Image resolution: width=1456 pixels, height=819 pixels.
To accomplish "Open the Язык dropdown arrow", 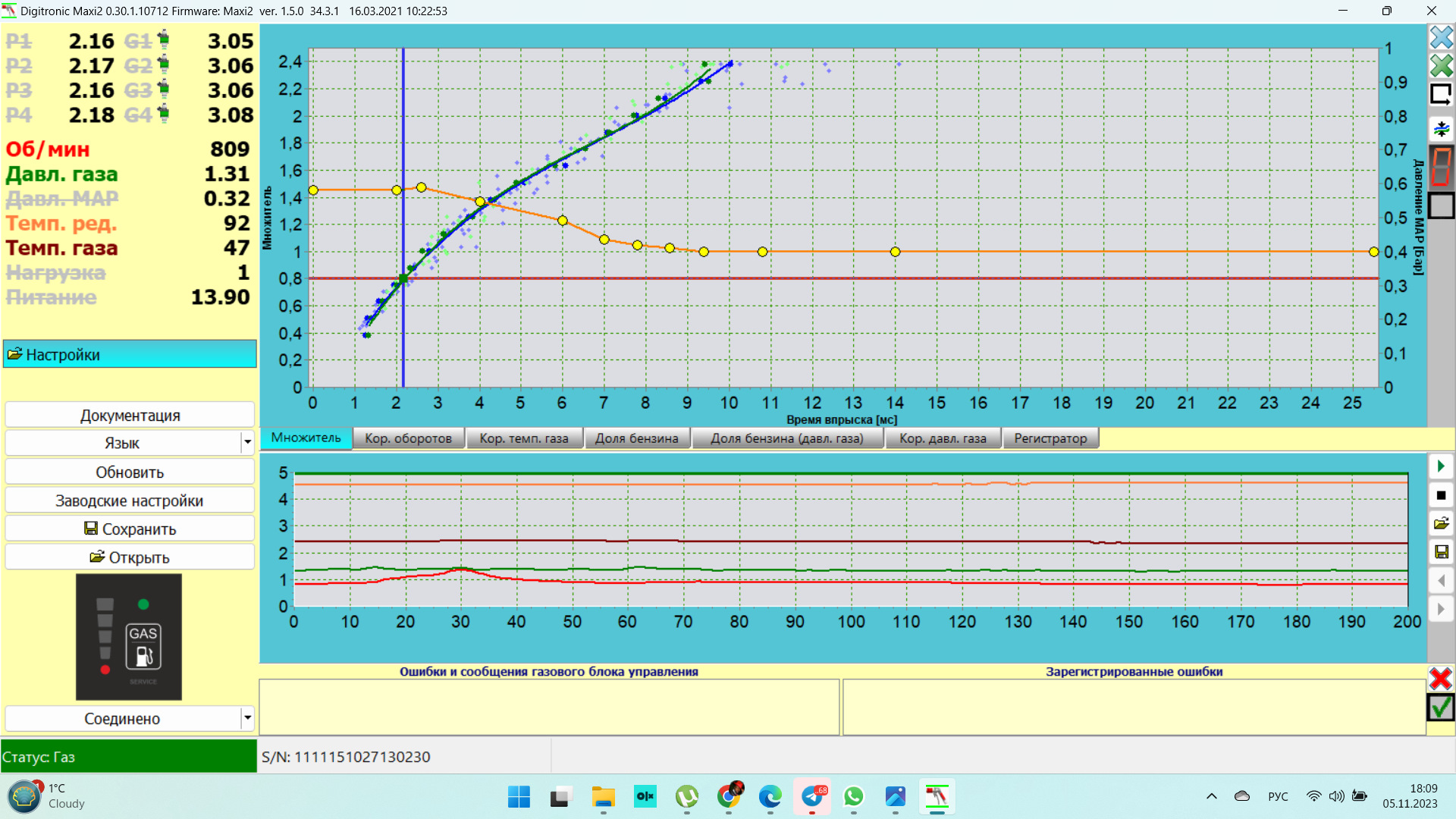I will [247, 443].
